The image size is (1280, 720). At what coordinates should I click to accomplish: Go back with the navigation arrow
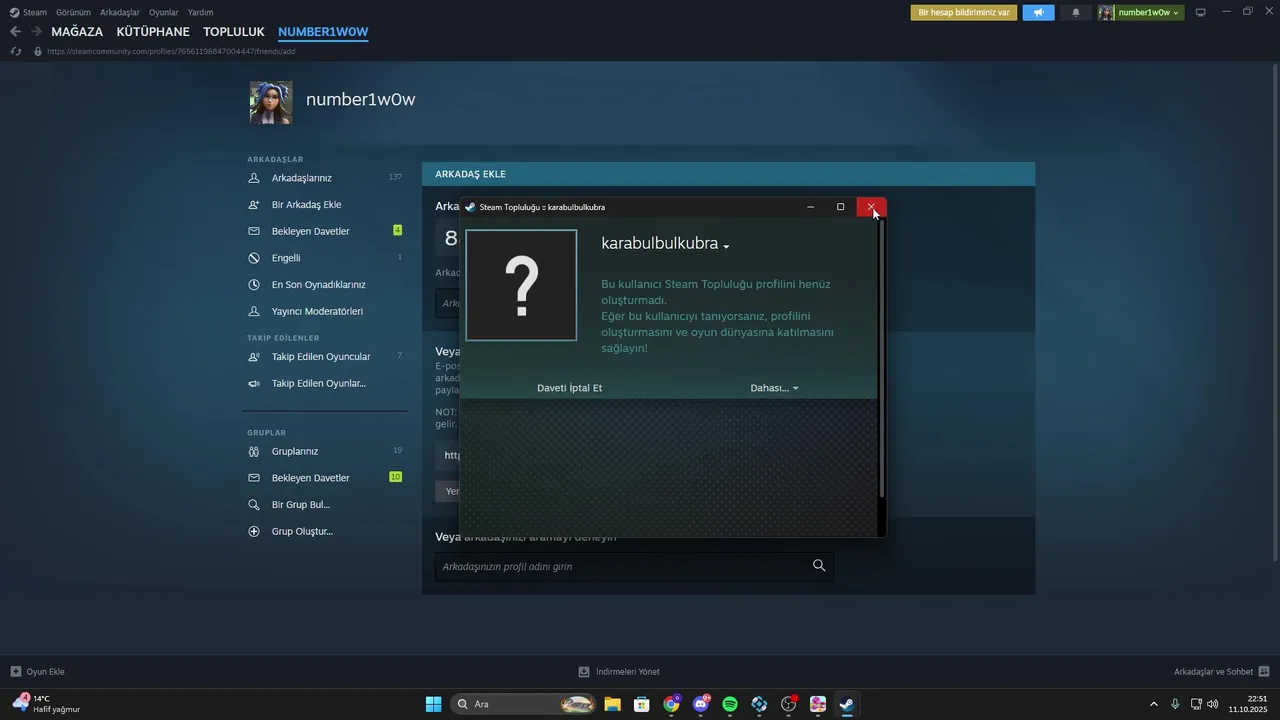(x=15, y=31)
